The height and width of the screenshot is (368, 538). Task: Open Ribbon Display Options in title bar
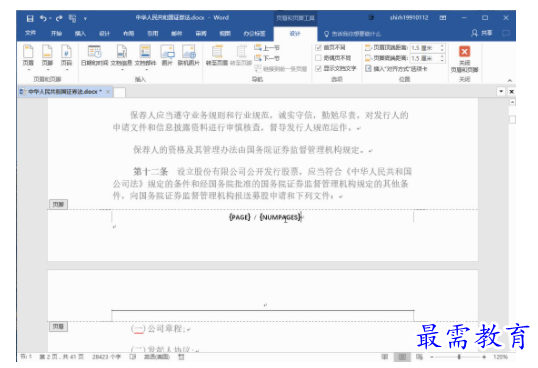[443, 17]
